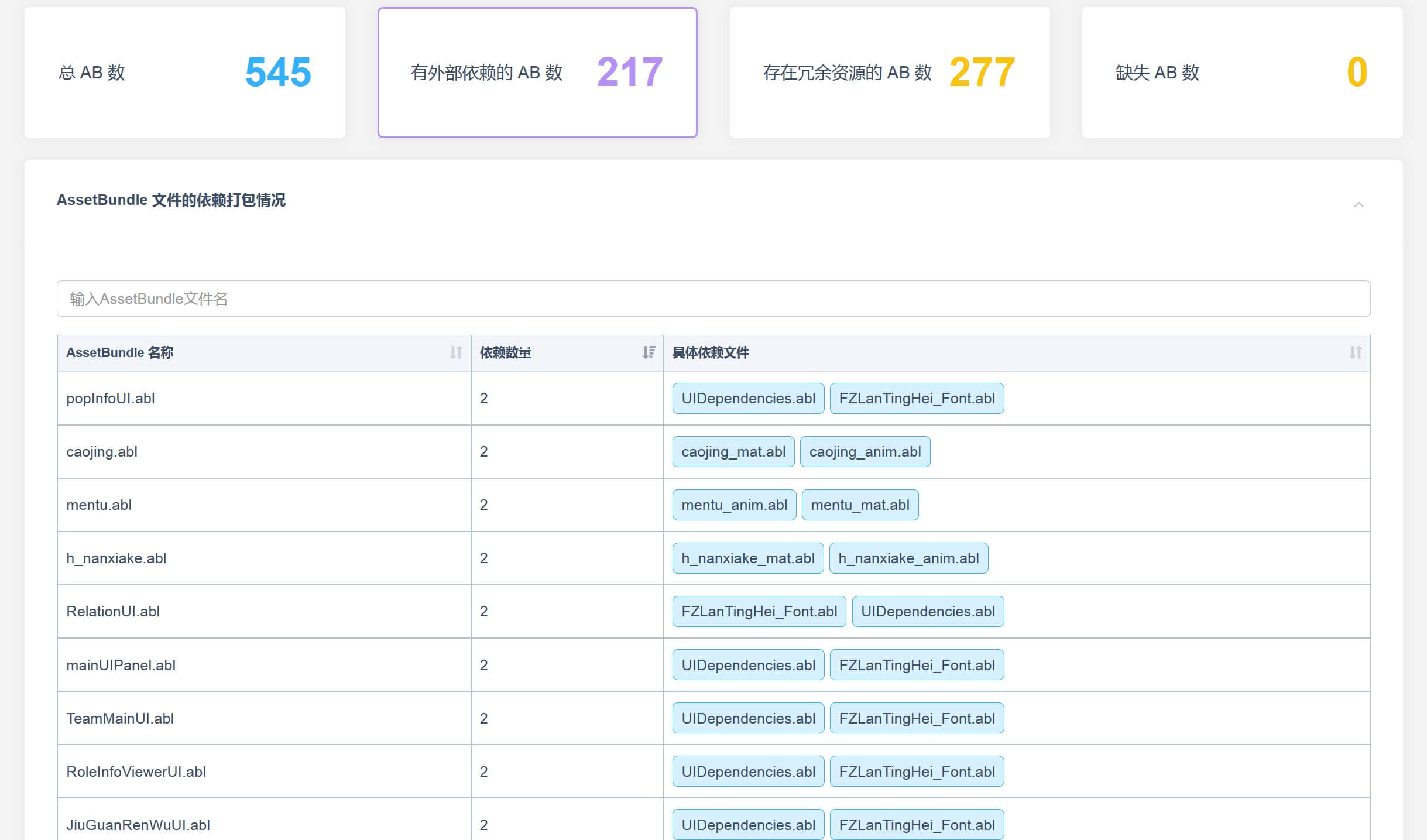The height and width of the screenshot is (840, 1427).
Task: Select the mainUIPanel.abl row name
Action: (121, 666)
